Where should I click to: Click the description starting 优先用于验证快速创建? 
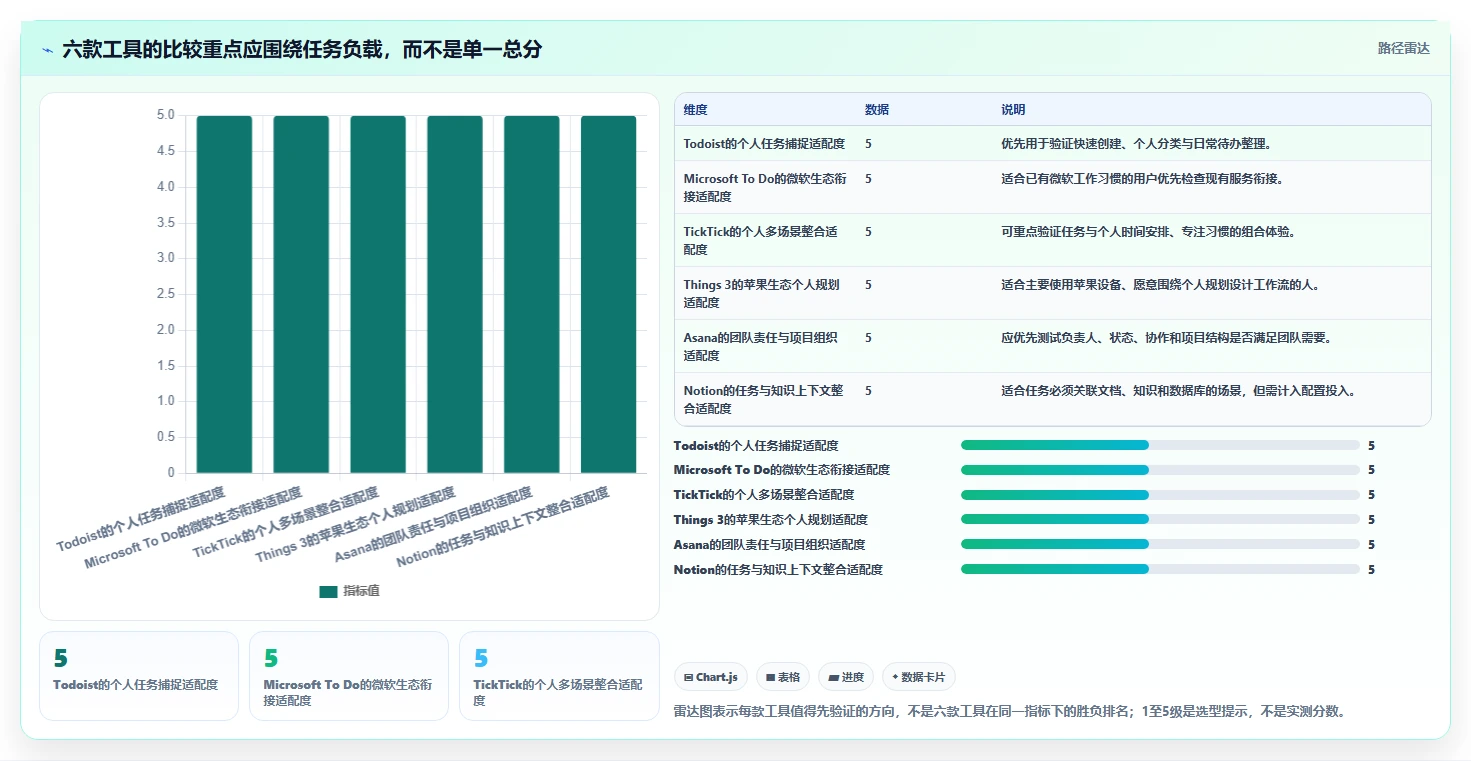pos(1136,144)
